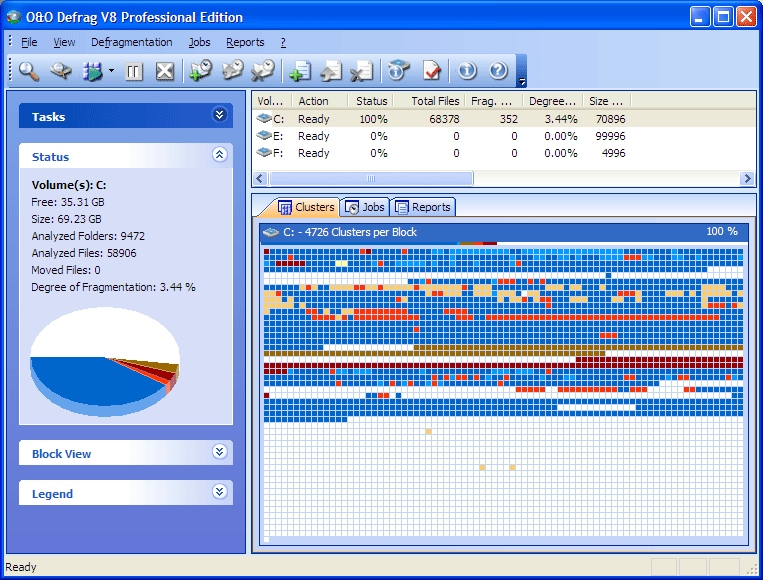
Task: Click the magnifier Analyze toolbar icon
Action: coord(29,71)
